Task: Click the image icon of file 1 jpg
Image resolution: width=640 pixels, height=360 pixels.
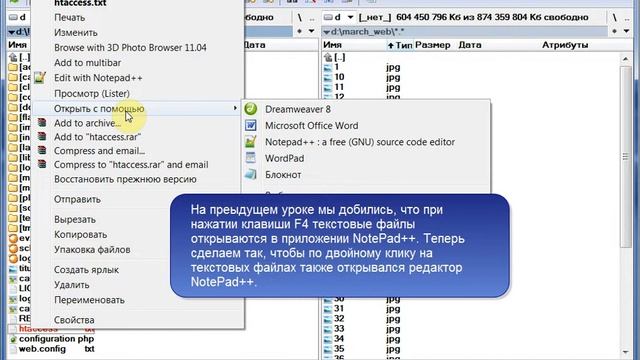Action: point(328,68)
